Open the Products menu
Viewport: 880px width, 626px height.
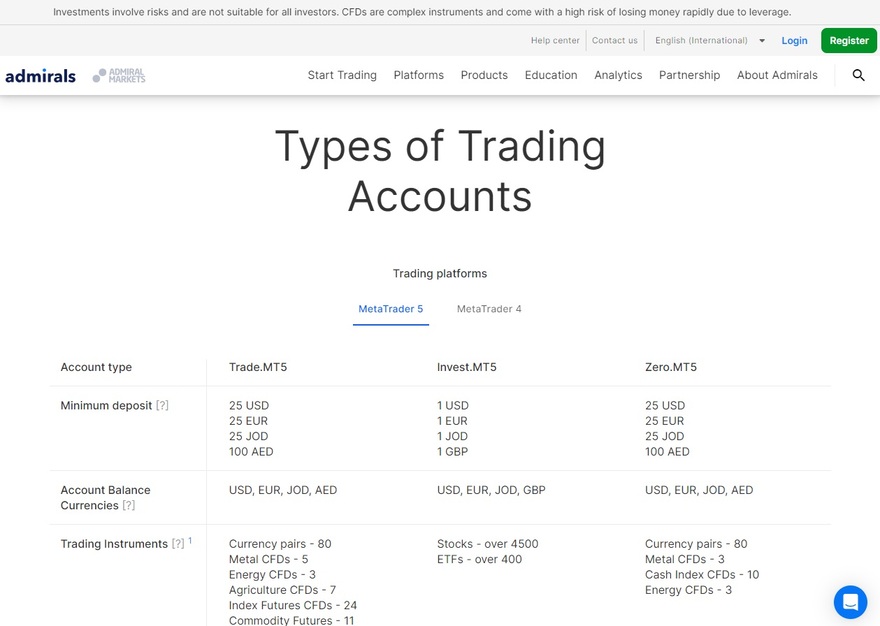pyautogui.click(x=484, y=75)
